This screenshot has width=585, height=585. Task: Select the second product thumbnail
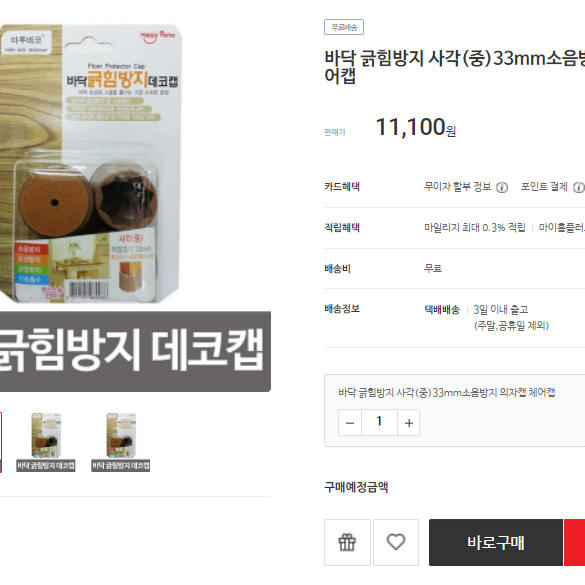coord(46,442)
